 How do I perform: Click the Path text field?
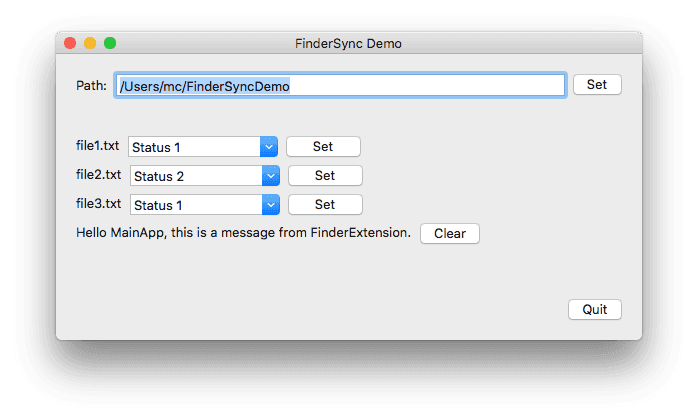(340, 86)
